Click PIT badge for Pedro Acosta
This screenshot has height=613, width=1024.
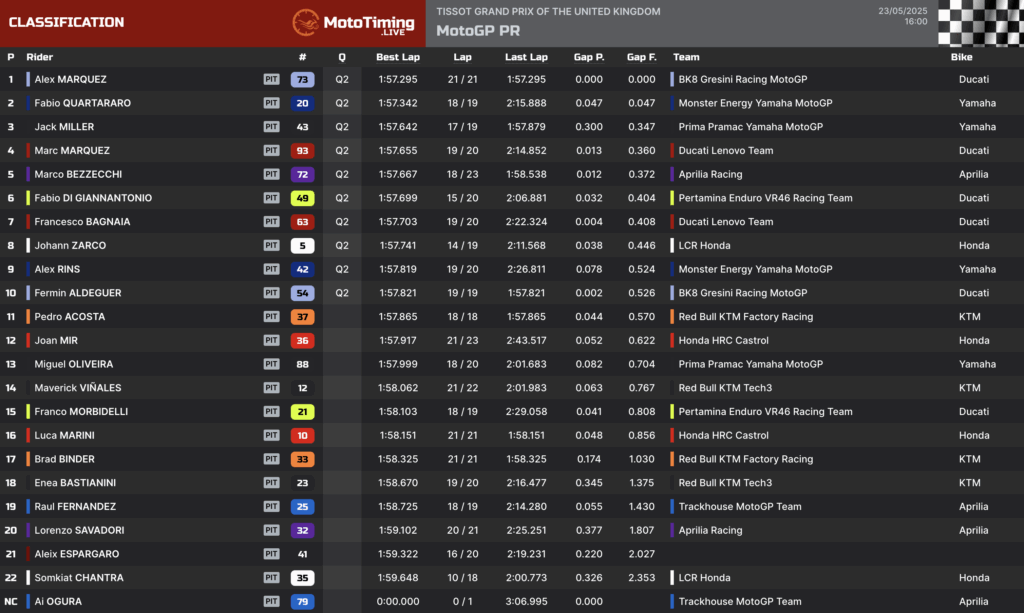tap(272, 317)
